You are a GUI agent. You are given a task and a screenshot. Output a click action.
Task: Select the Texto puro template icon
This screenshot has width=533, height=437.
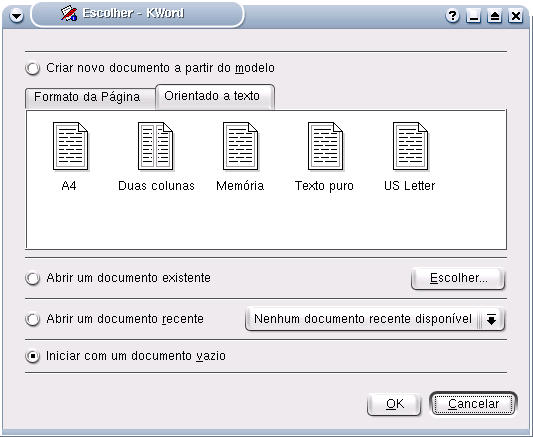pyautogui.click(x=325, y=146)
